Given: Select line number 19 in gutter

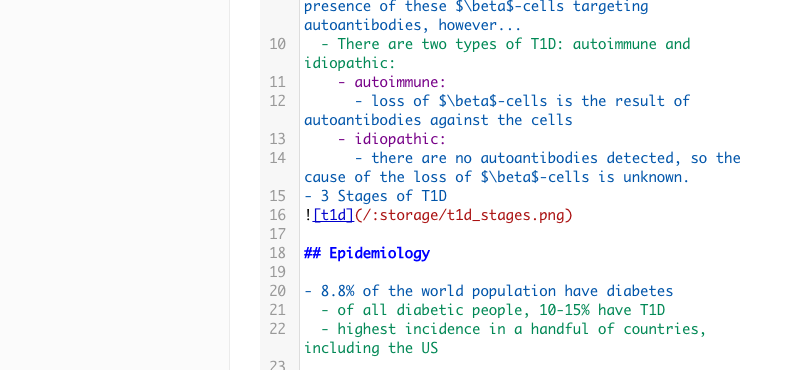Looking at the screenshot, I should [x=278, y=272].
